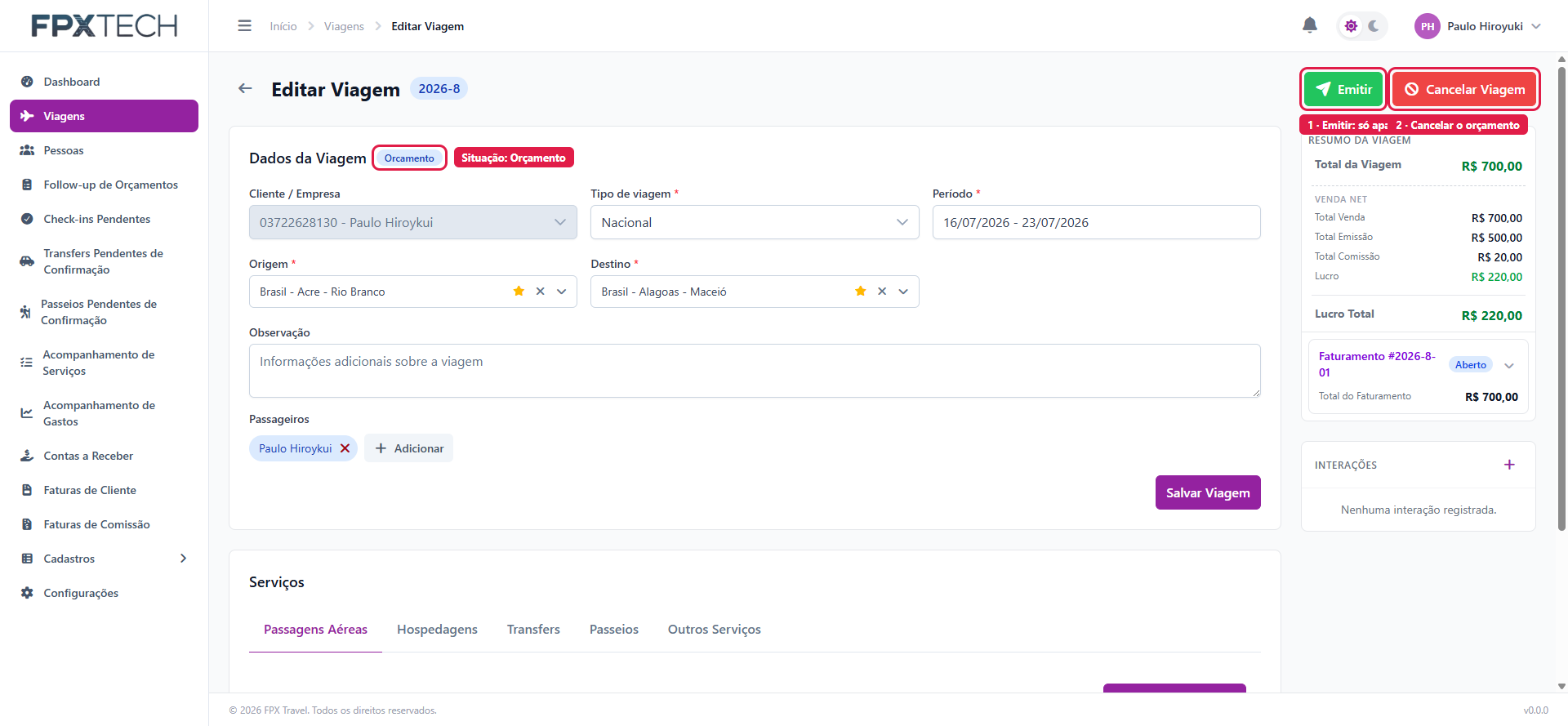Image resolution: width=1568 pixels, height=726 pixels.
Task: Open the notifications bell
Action: click(1309, 25)
